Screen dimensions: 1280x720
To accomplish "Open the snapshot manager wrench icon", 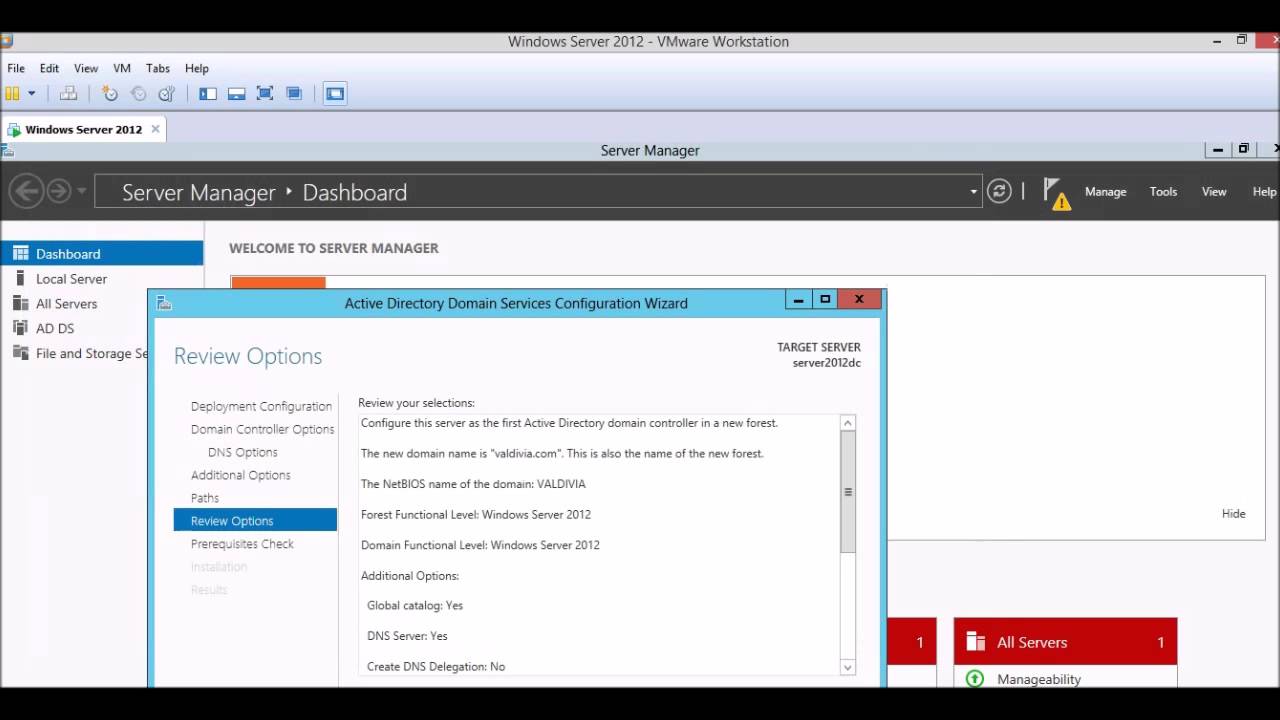I will click(x=167, y=93).
